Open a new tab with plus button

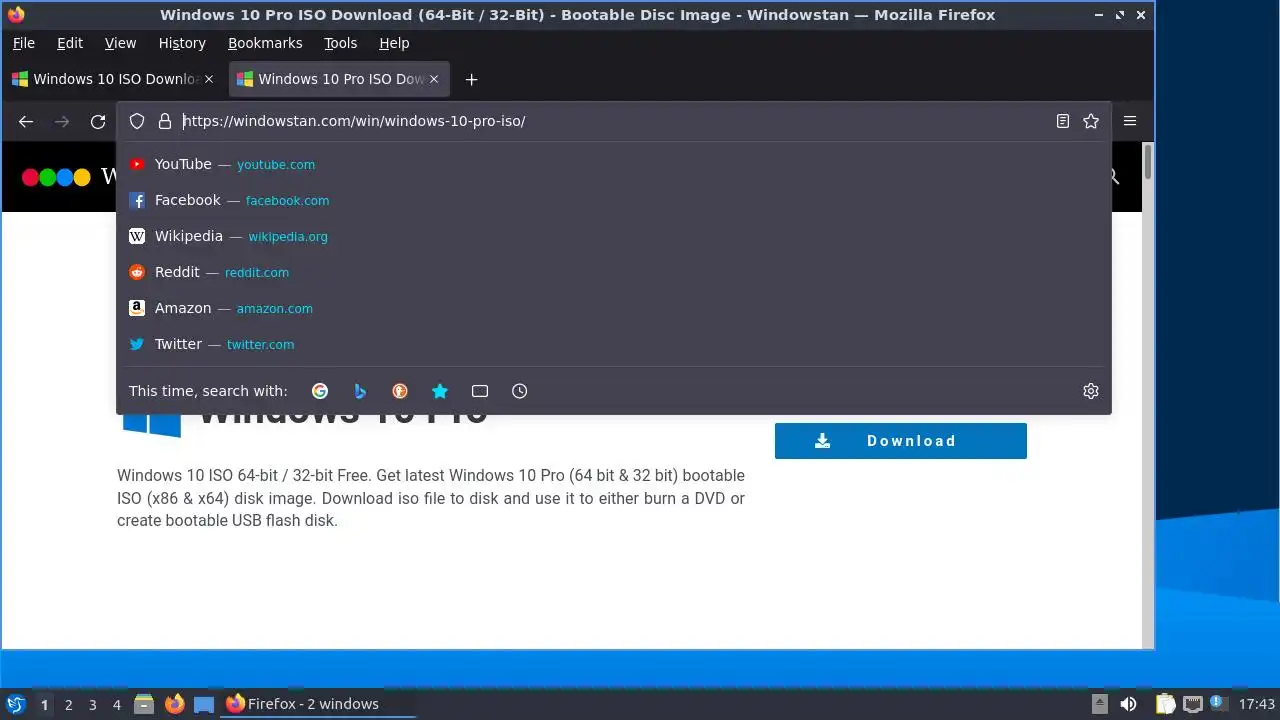471,79
